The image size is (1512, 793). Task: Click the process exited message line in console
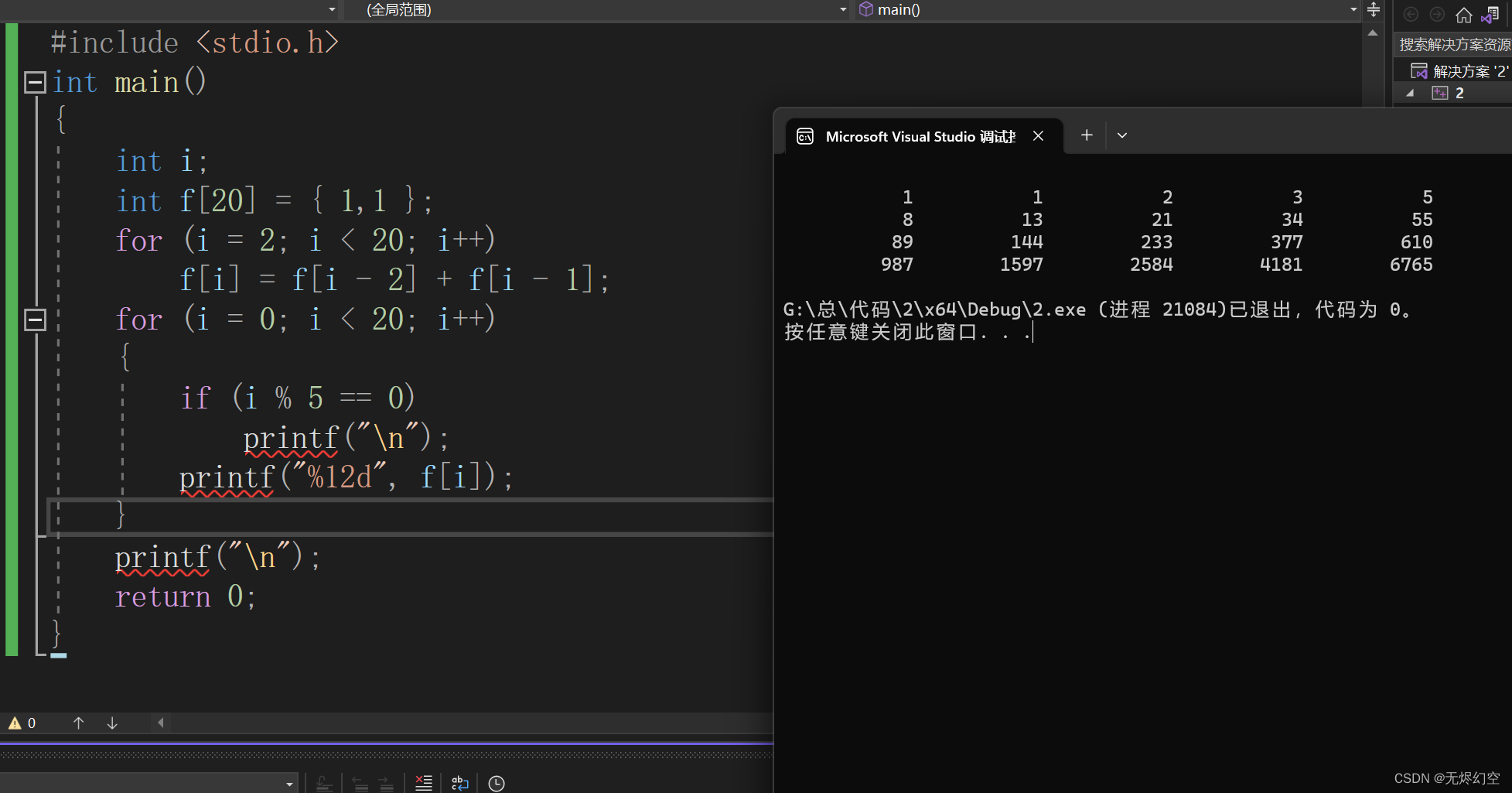[1097, 310]
